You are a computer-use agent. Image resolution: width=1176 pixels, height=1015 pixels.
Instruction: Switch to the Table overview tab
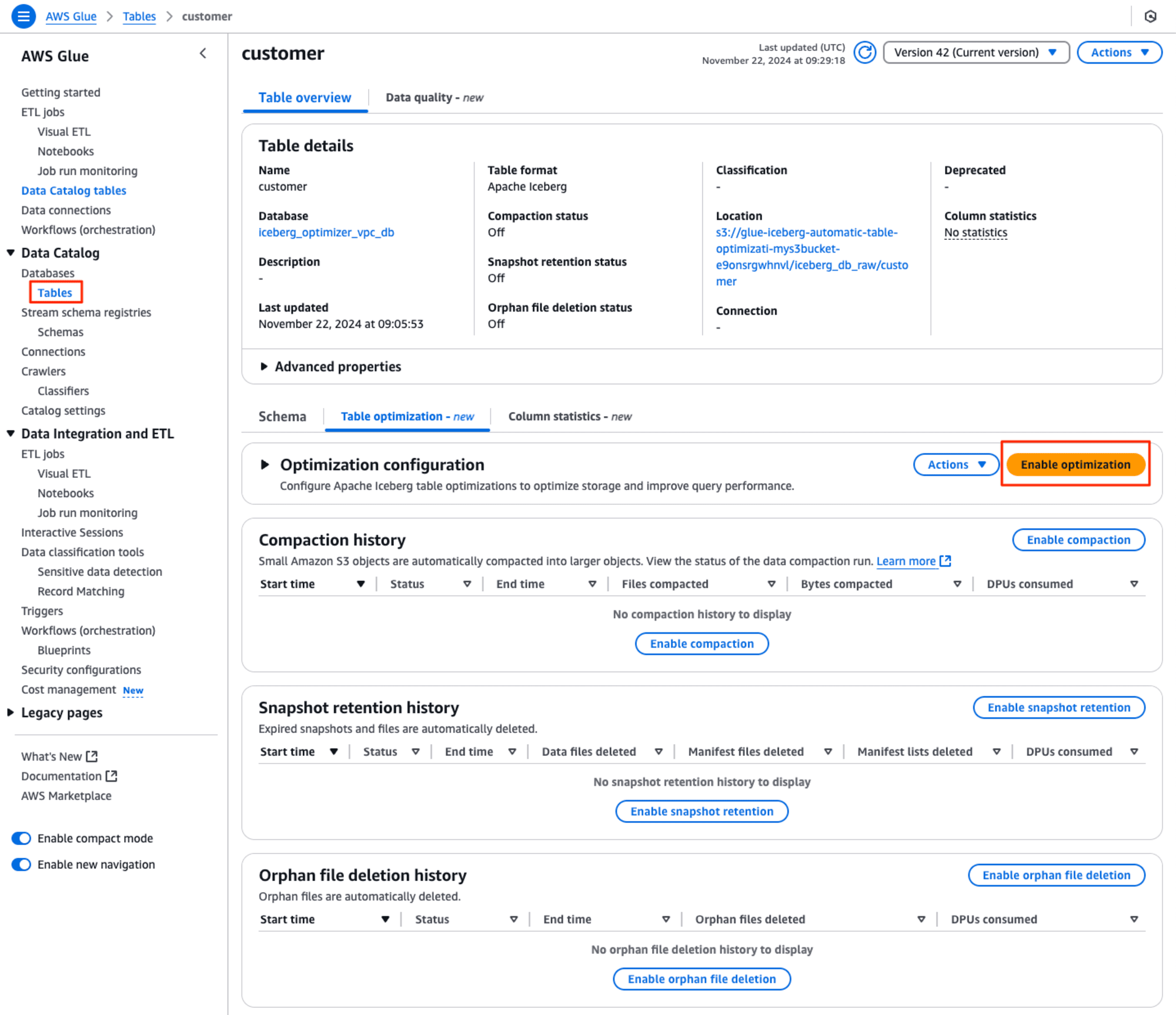[x=305, y=98]
